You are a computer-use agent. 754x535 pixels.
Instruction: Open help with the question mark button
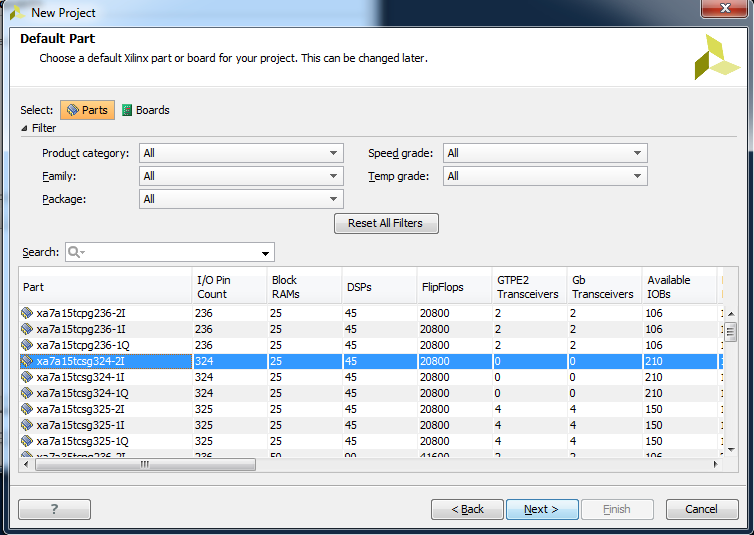[54, 509]
